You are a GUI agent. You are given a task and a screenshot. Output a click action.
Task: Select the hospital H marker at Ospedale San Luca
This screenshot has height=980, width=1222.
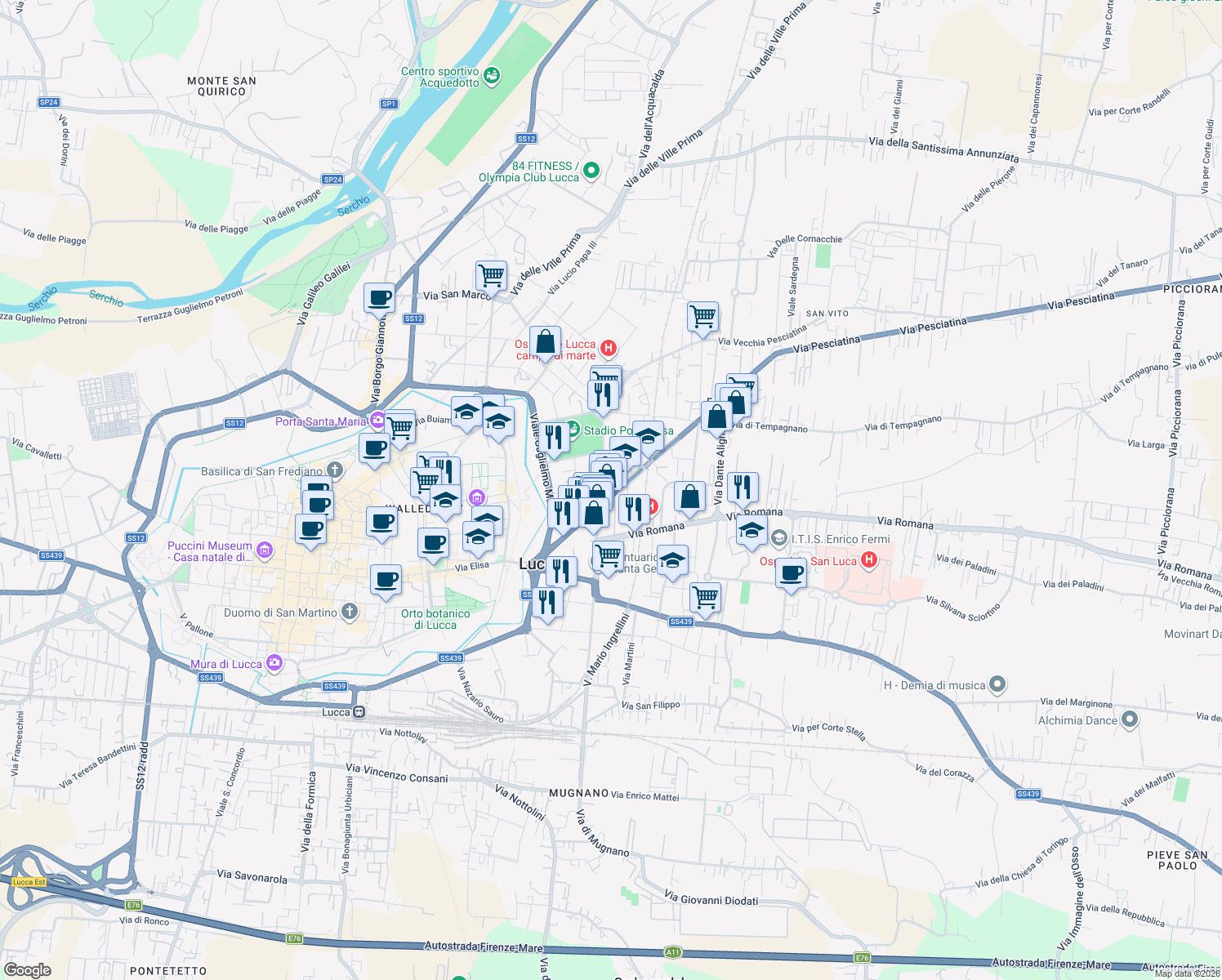coord(868,560)
